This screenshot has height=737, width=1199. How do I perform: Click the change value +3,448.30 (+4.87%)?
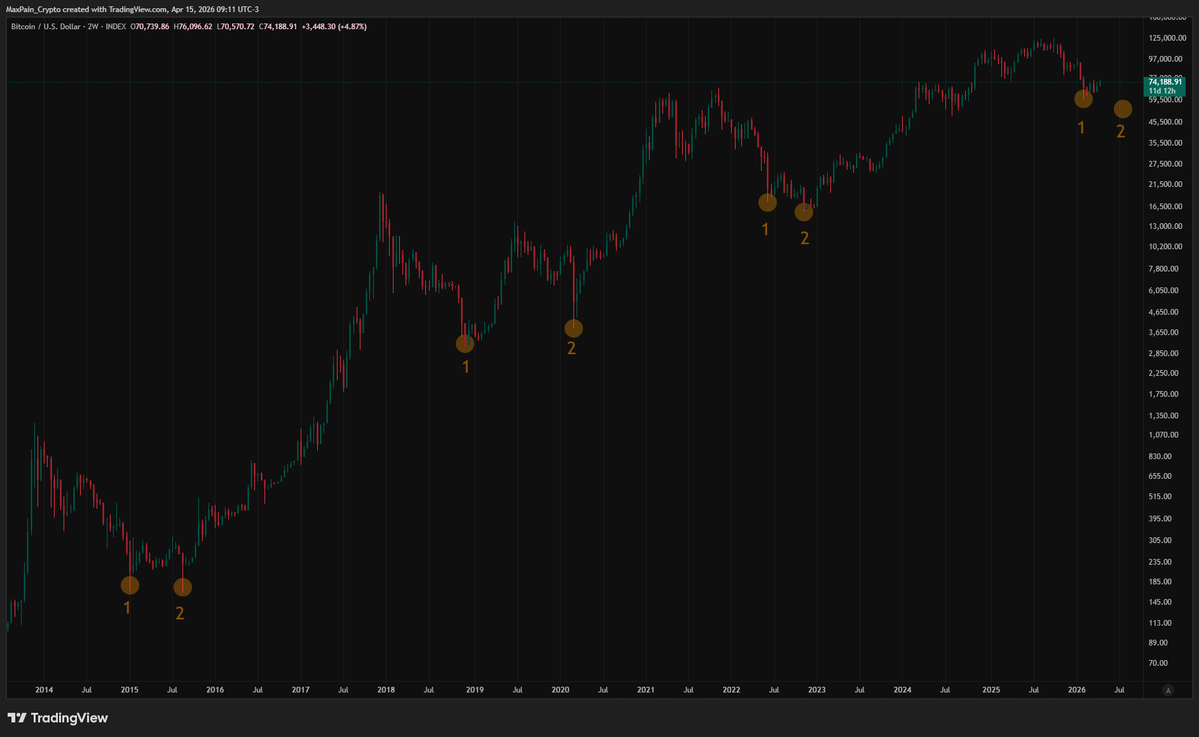(x=334, y=27)
